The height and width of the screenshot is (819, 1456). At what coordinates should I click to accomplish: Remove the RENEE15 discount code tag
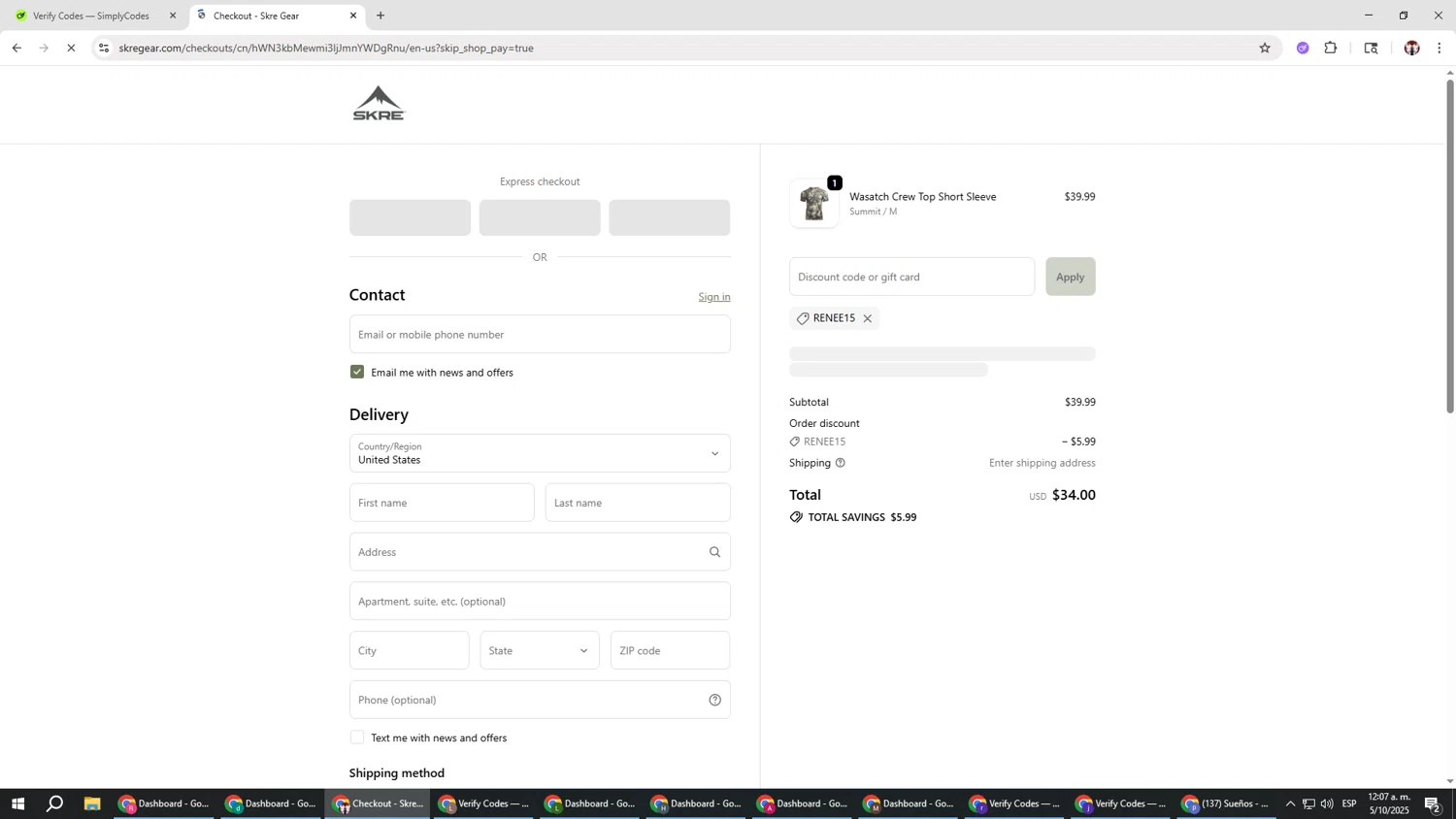[868, 318]
